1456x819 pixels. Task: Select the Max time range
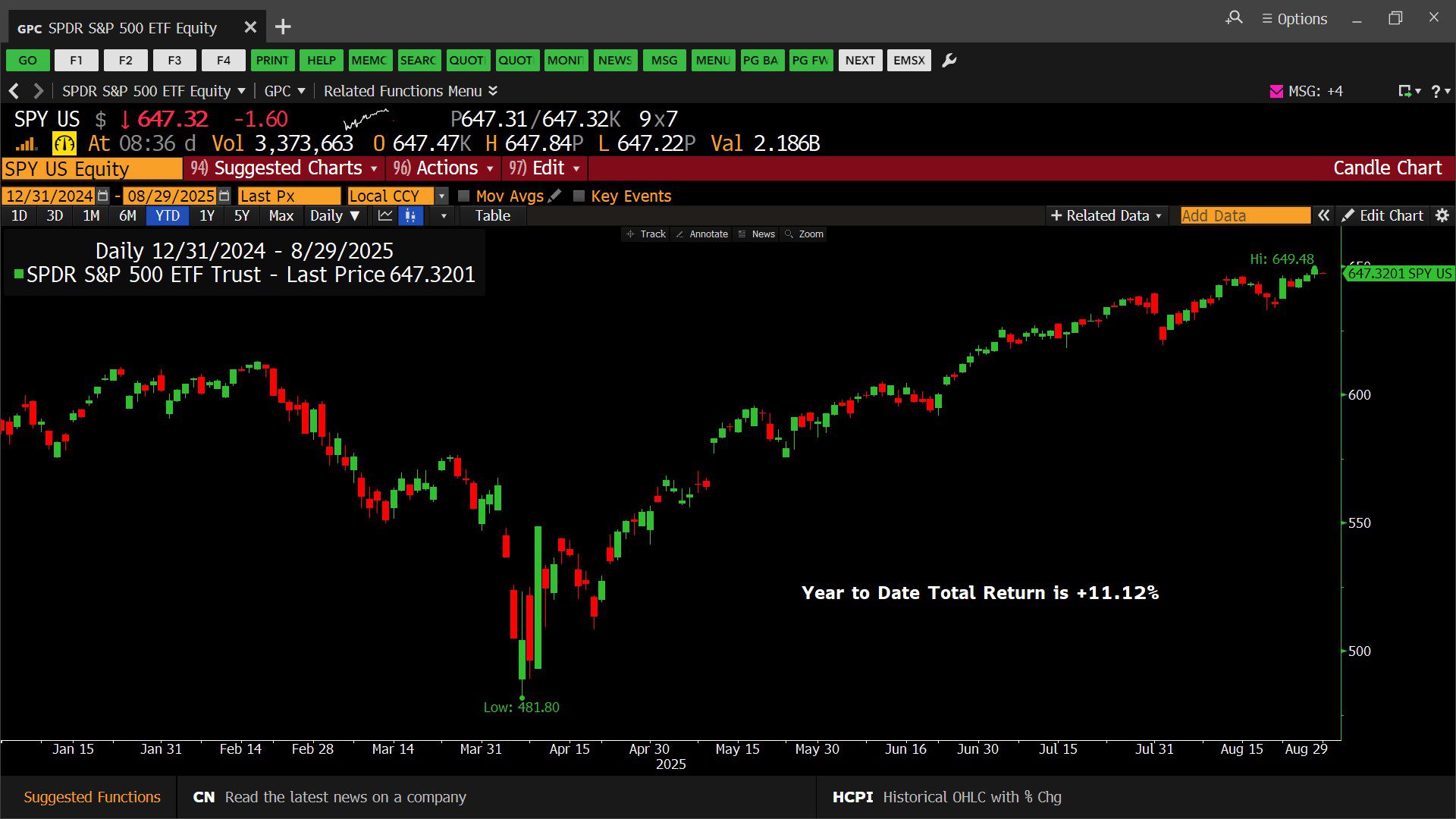point(281,216)
